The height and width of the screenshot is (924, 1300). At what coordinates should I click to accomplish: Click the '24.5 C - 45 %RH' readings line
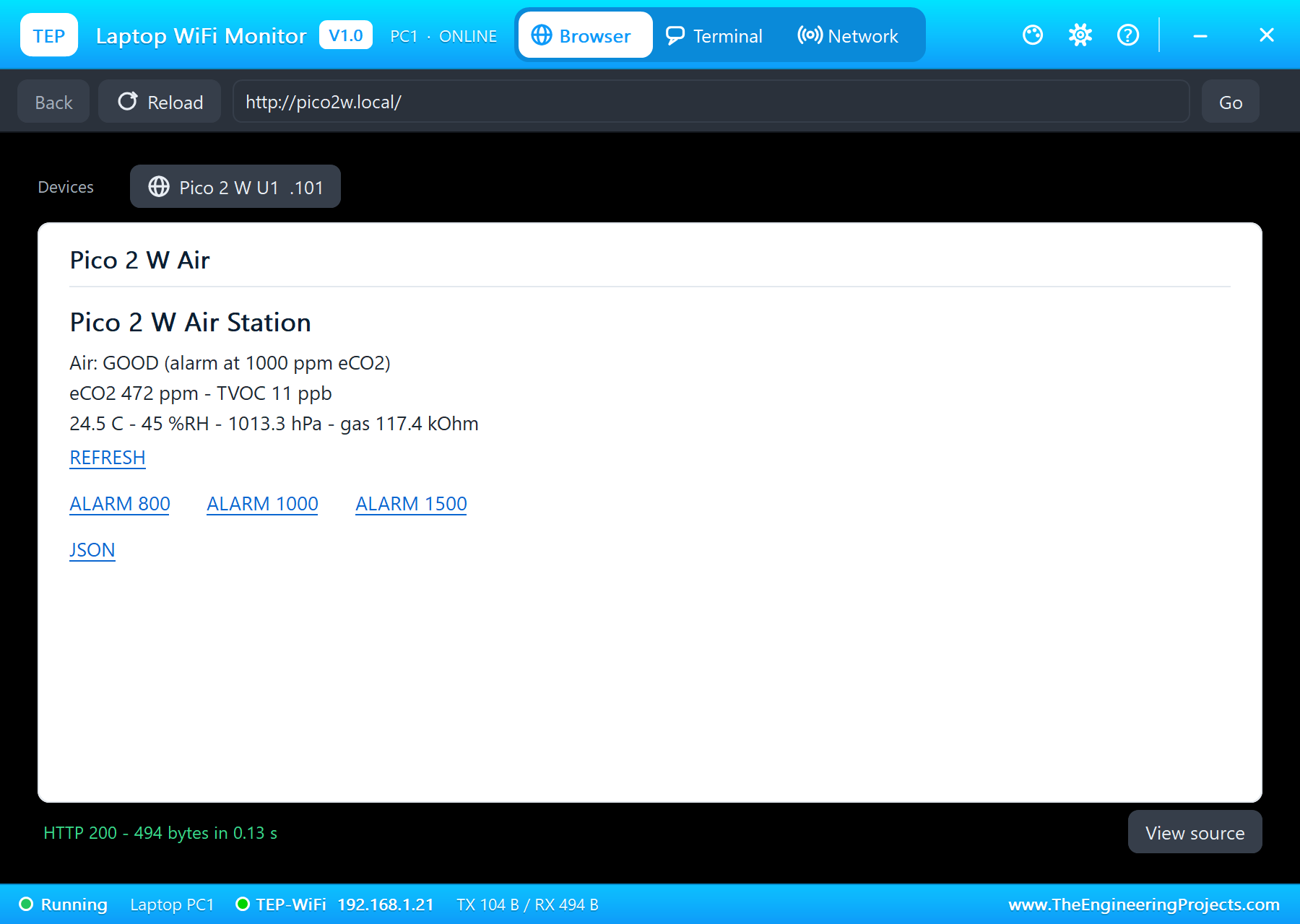(274, 423)
